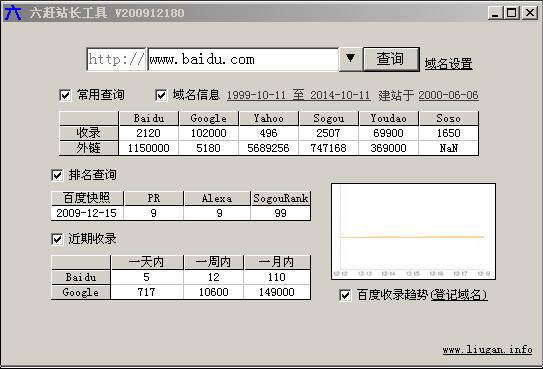
Task: Click the Google one-day value 717
Action: coord(147,292)
